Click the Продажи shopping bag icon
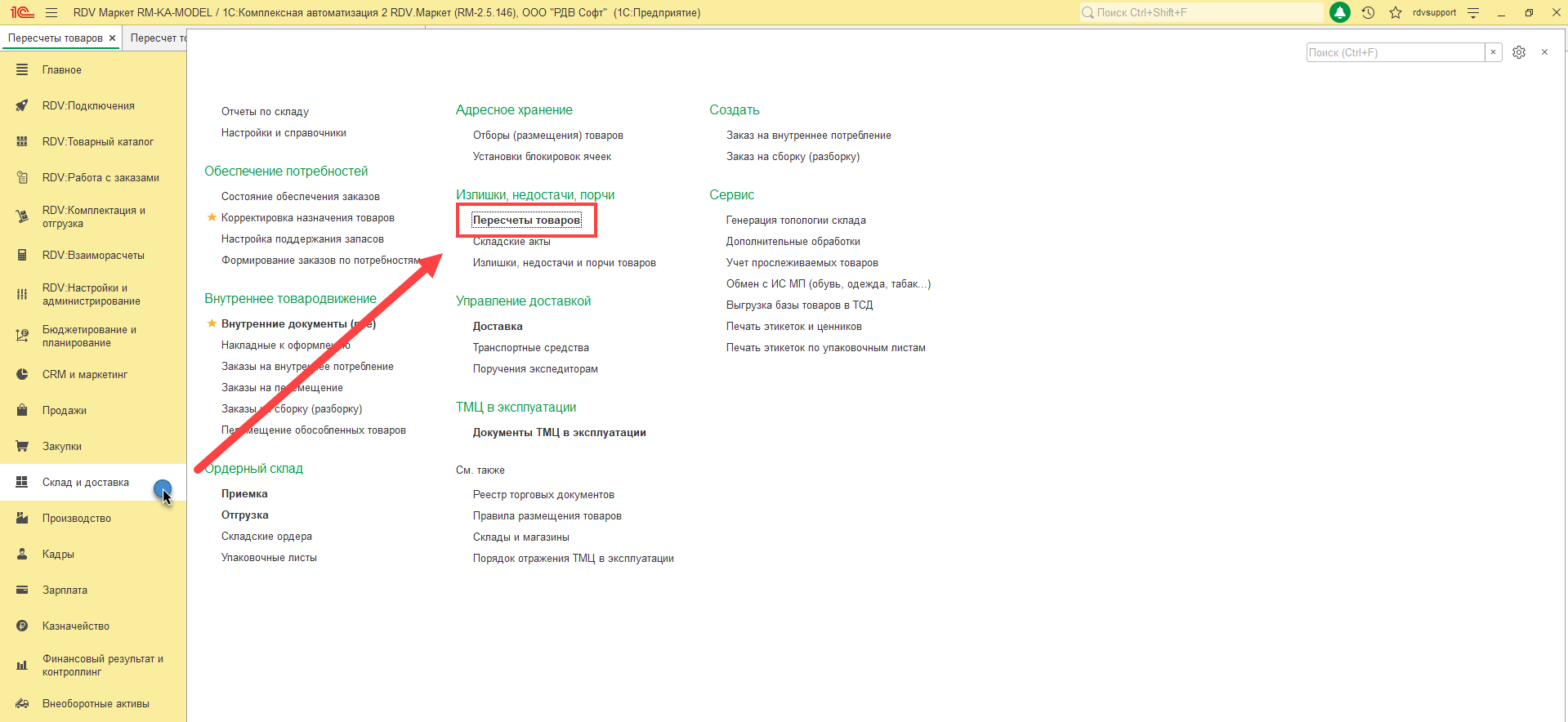 click(22, 411)
